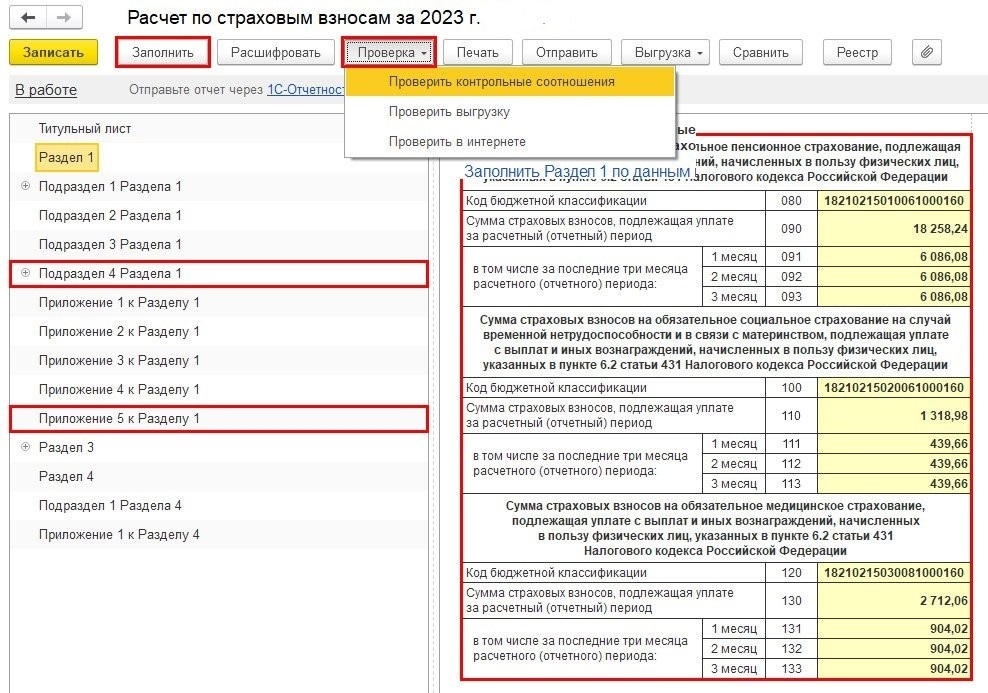Screen dimensions: 988x693
Task: Select Проверить в интернете option
Action: [457, 142]
